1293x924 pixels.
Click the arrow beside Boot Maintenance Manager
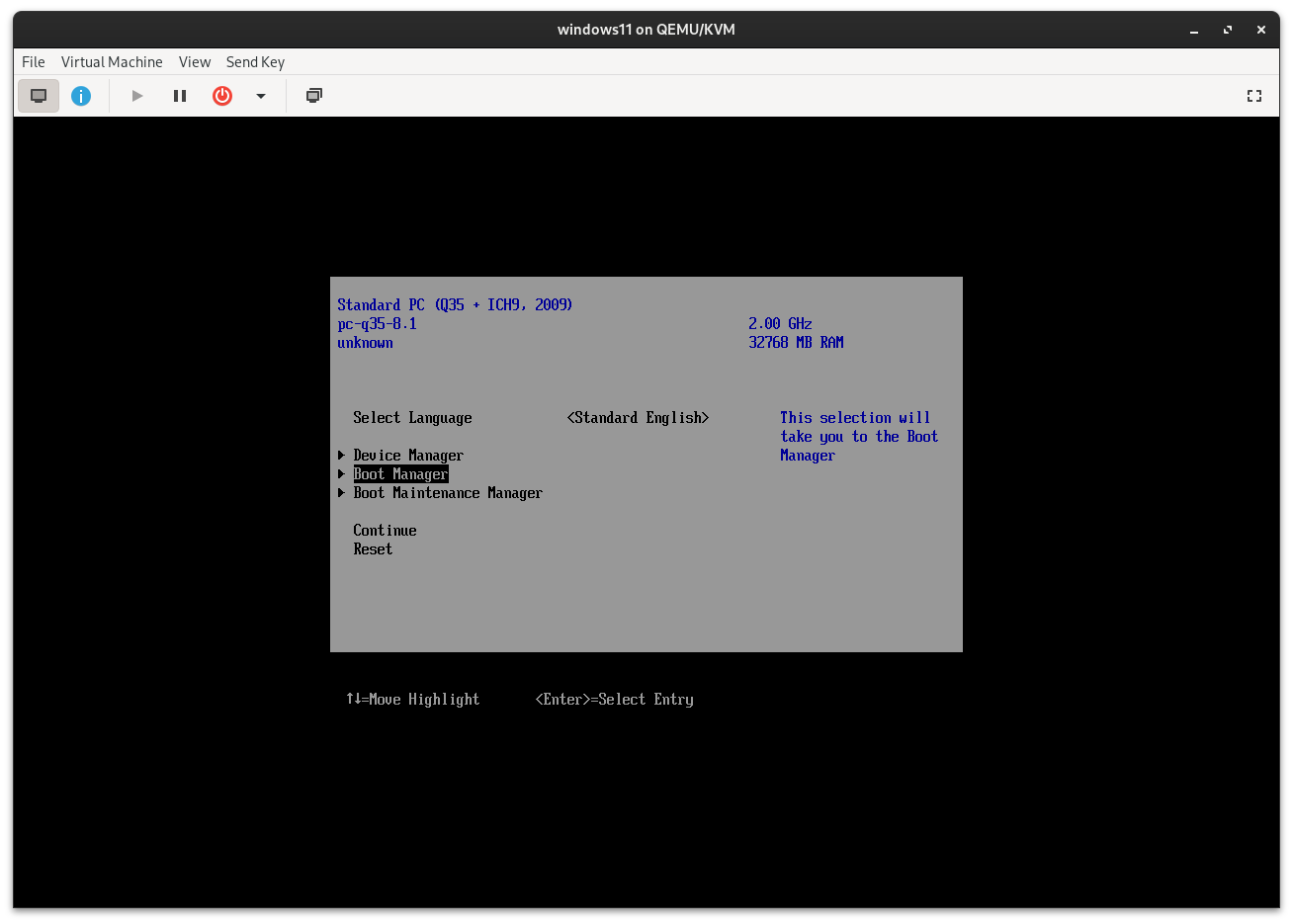pos(341,493)
